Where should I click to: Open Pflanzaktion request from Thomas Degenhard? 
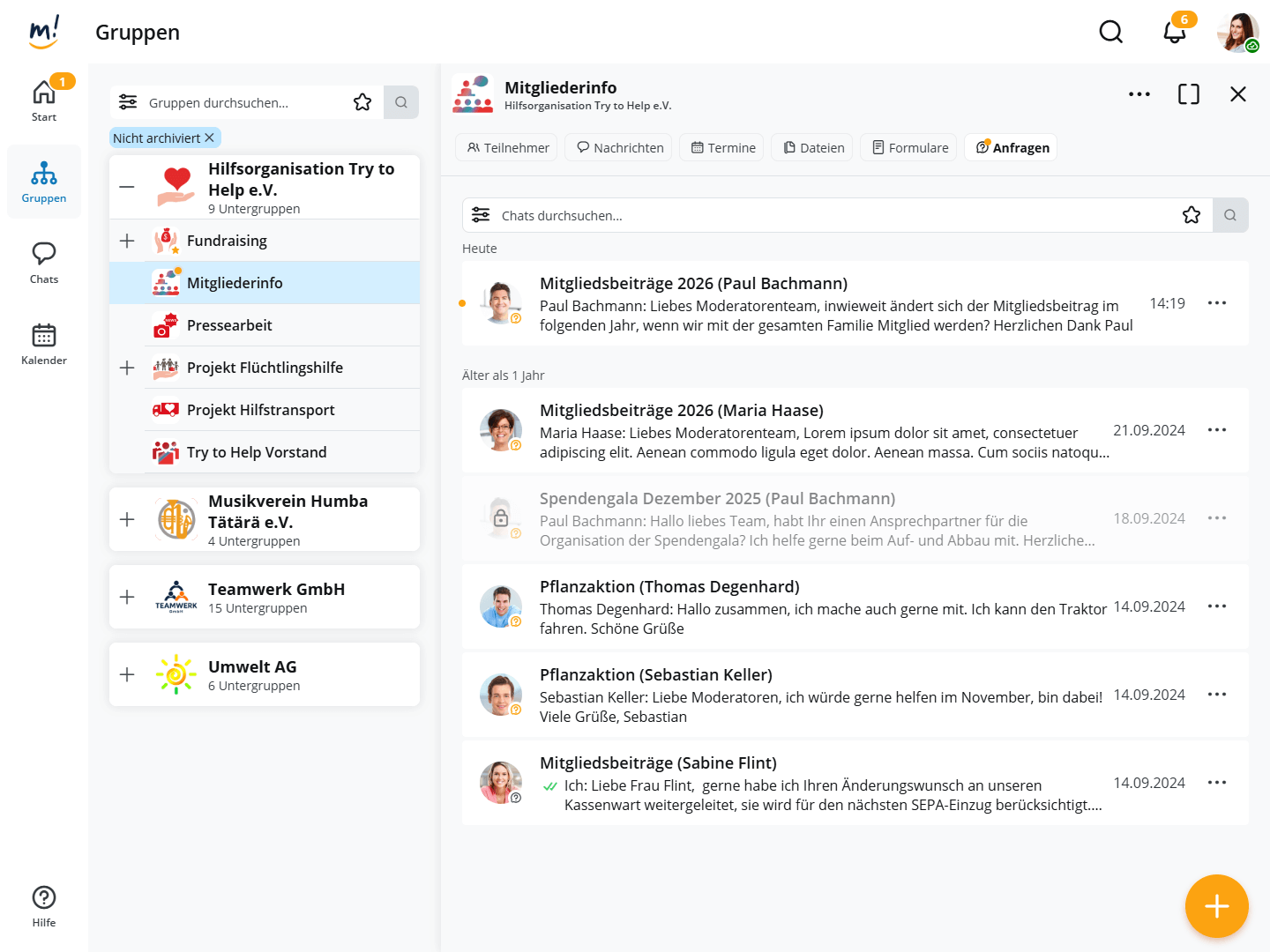point(820,606)
